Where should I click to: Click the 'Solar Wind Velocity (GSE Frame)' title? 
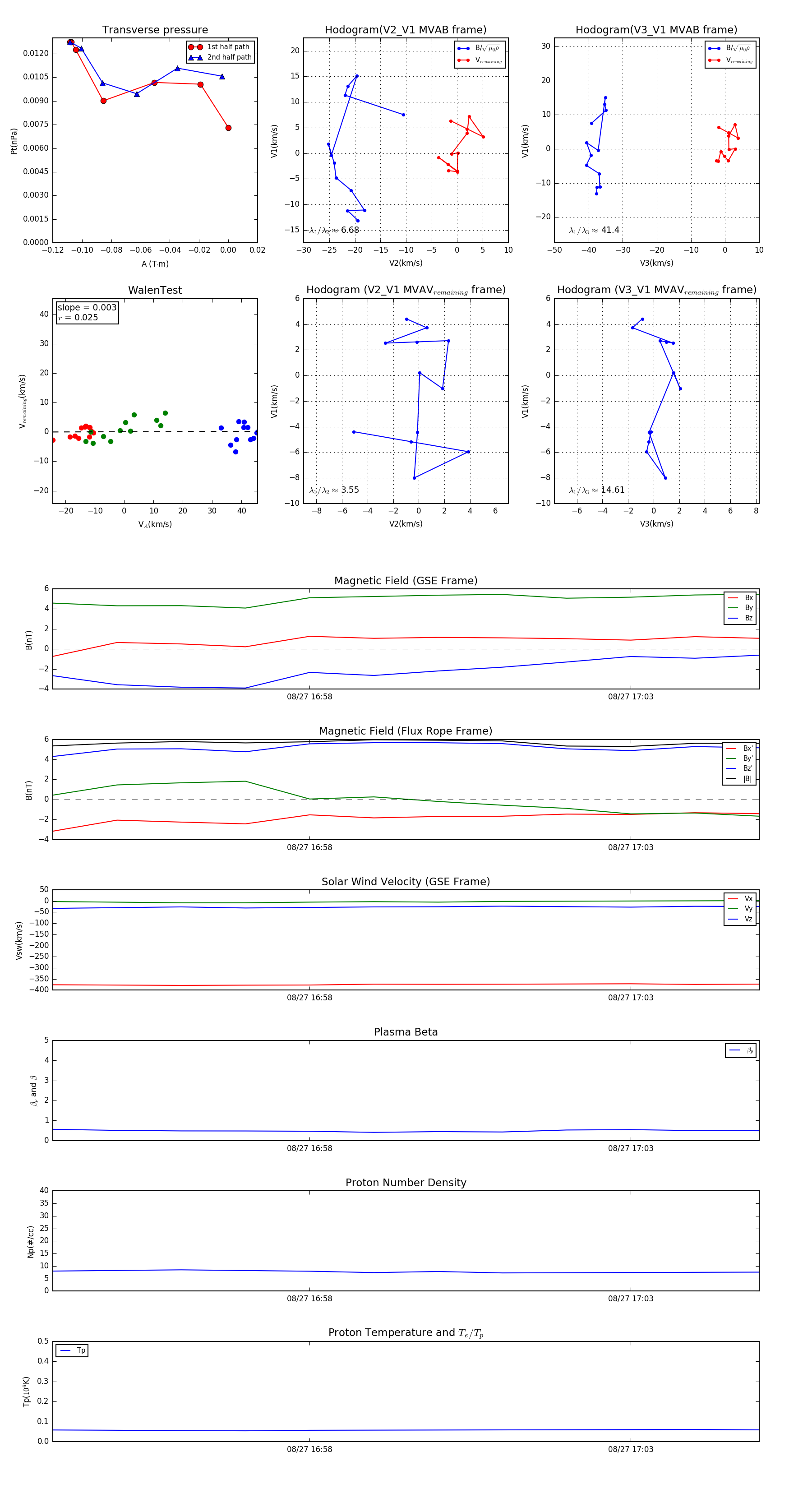[406, 882]
